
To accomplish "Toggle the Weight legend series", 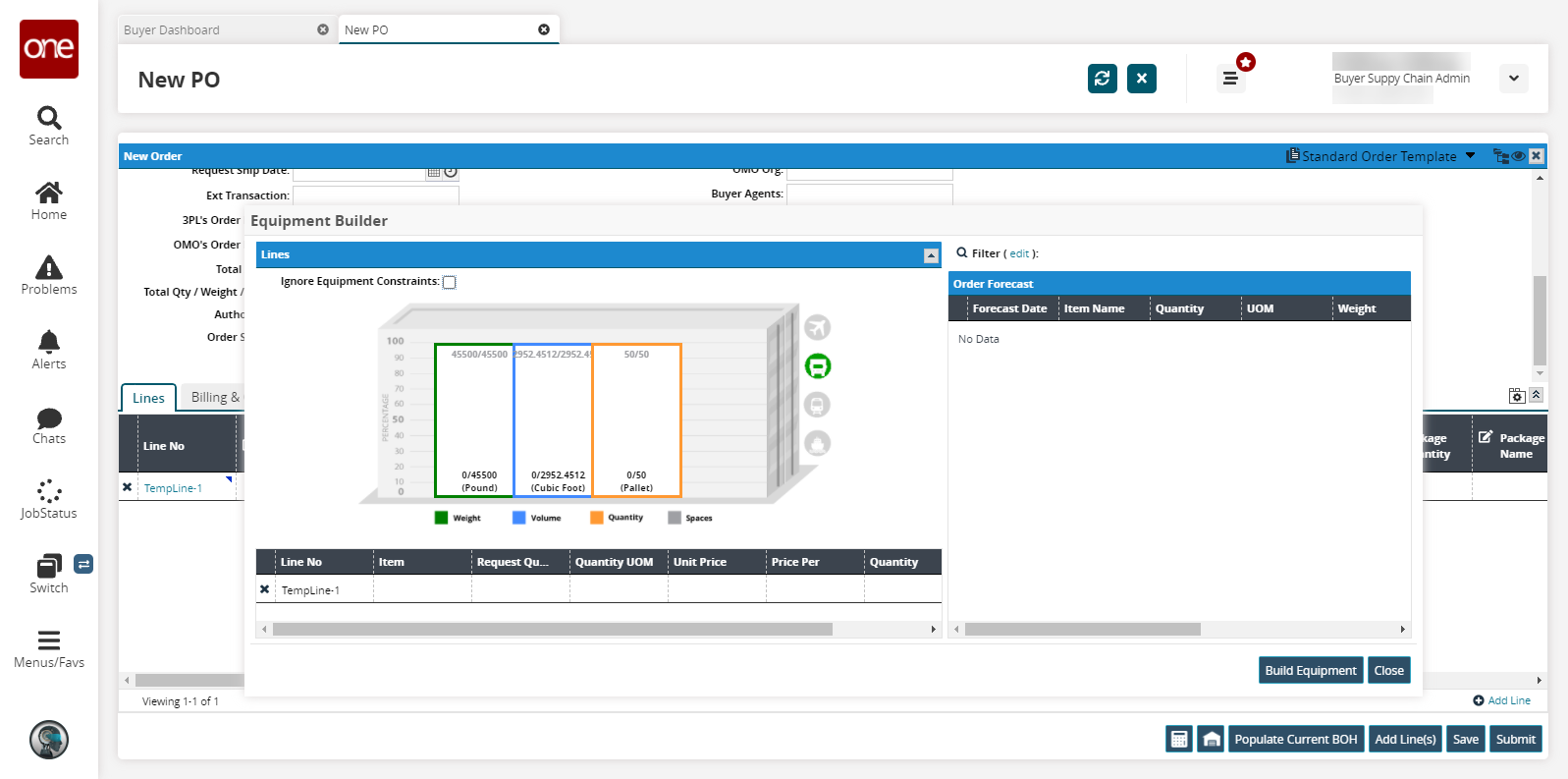I will coord(458,518).
